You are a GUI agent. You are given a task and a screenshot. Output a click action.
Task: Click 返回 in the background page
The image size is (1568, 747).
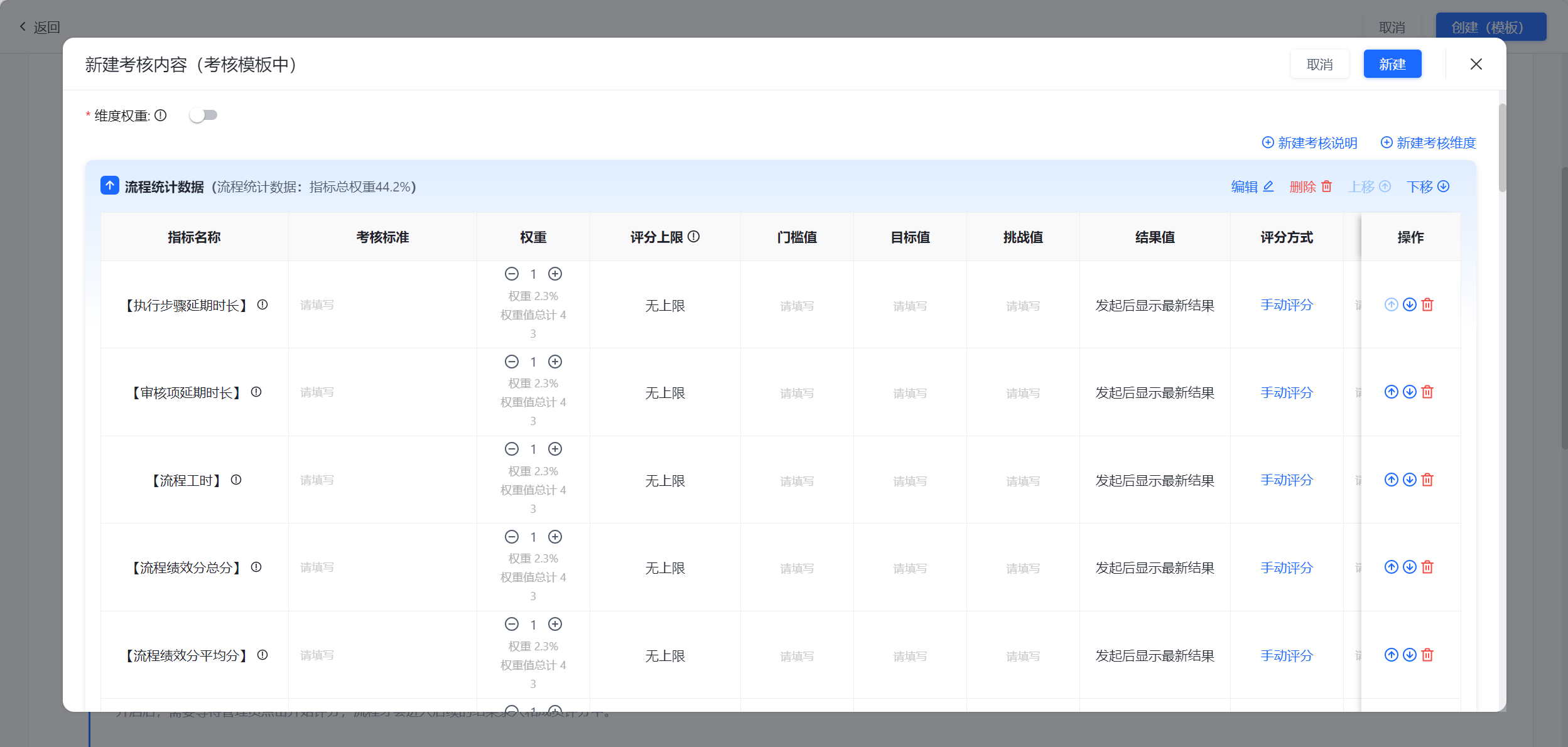[x=39, y=28]
